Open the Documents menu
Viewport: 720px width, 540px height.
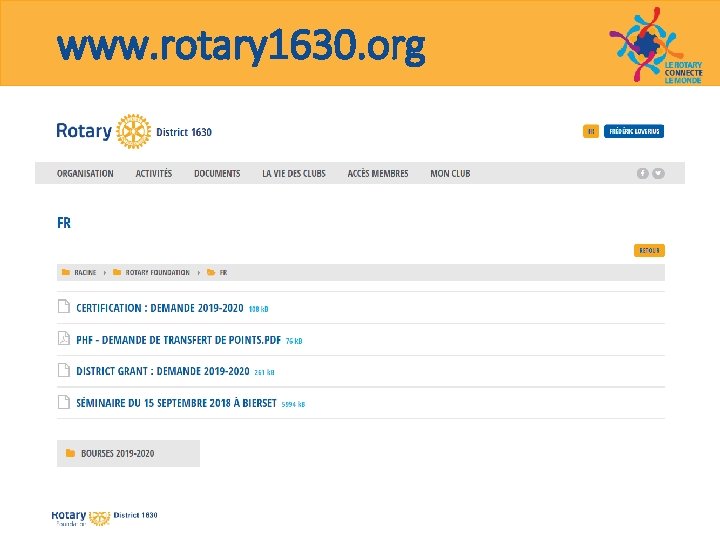pos(217,174)
